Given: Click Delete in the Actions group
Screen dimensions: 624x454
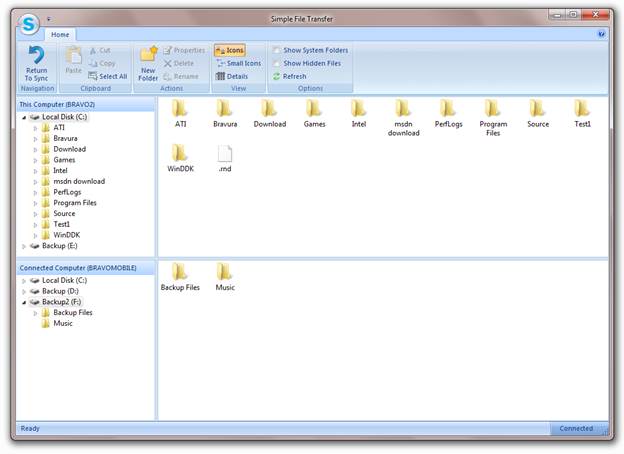Looking at the screenshot, I should 179,63.
